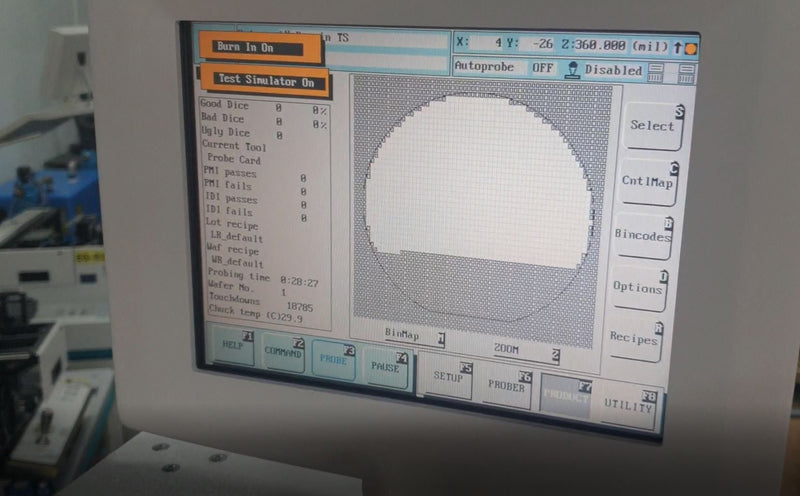The width and height of the screenshot is (800, 496).
Task: Click the Disabled inker status text
Action: click(613, 70)
